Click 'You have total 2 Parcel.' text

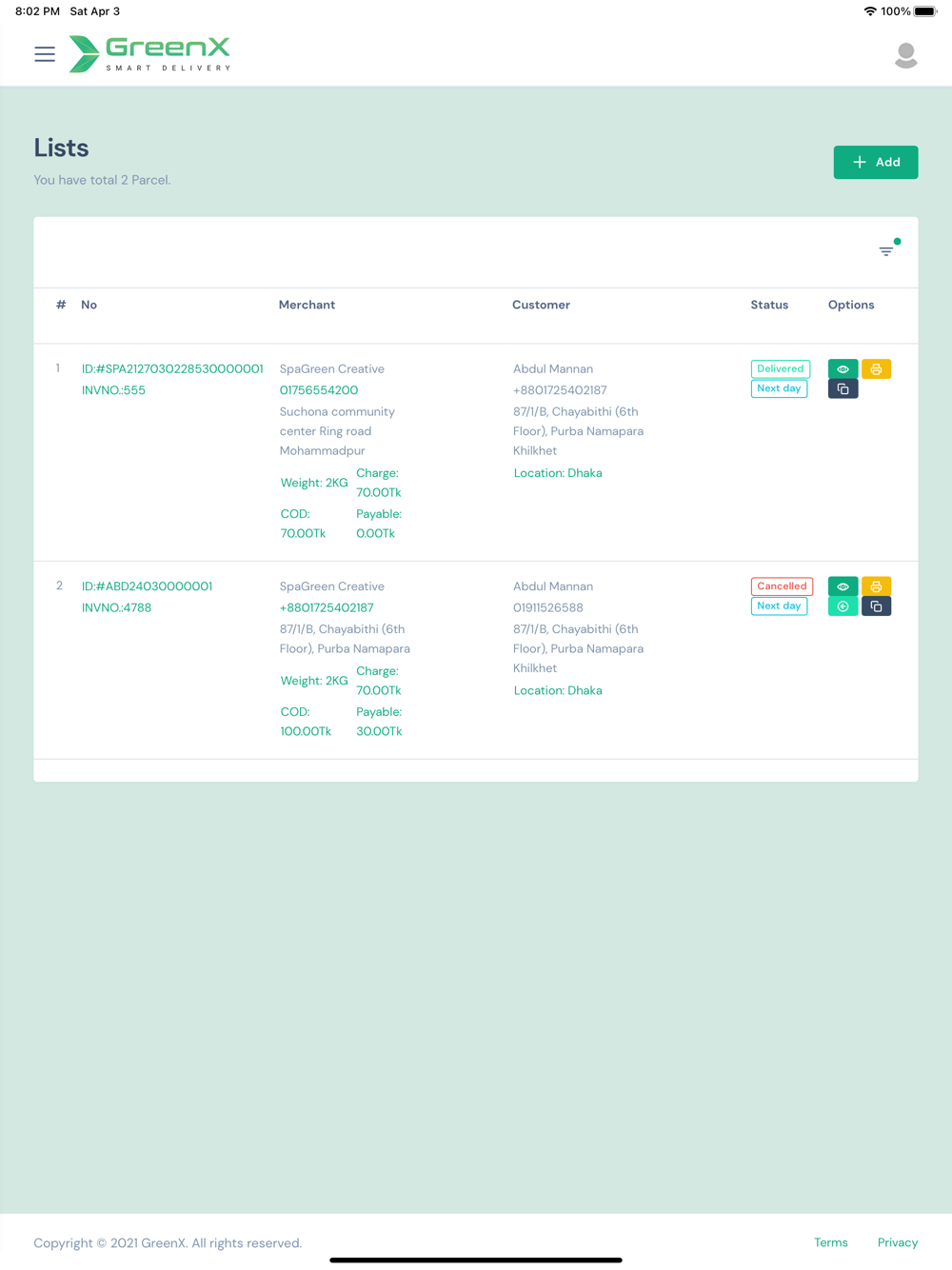tap(102, 180)
